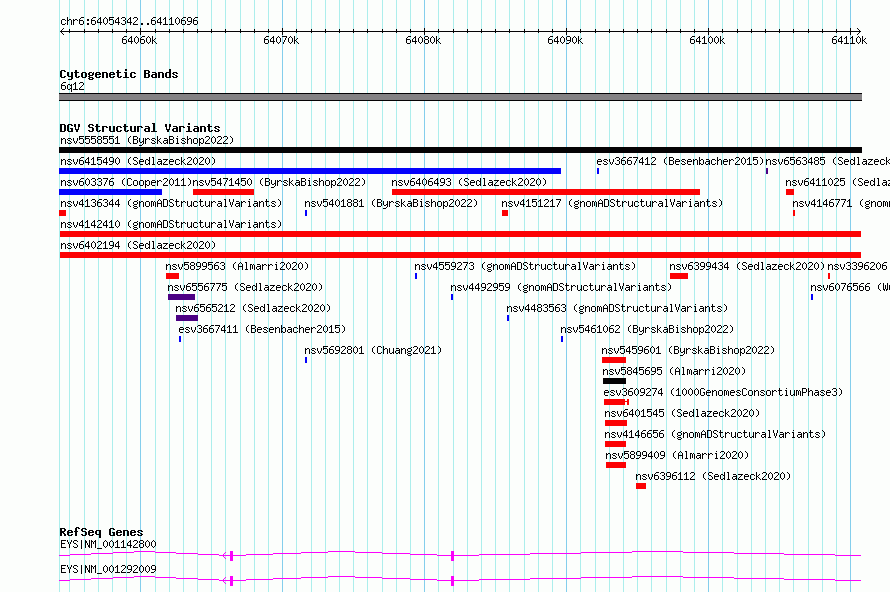Select the red nsv5899563 variant bar
The image size is (890, 592).
tap(172, 276)
